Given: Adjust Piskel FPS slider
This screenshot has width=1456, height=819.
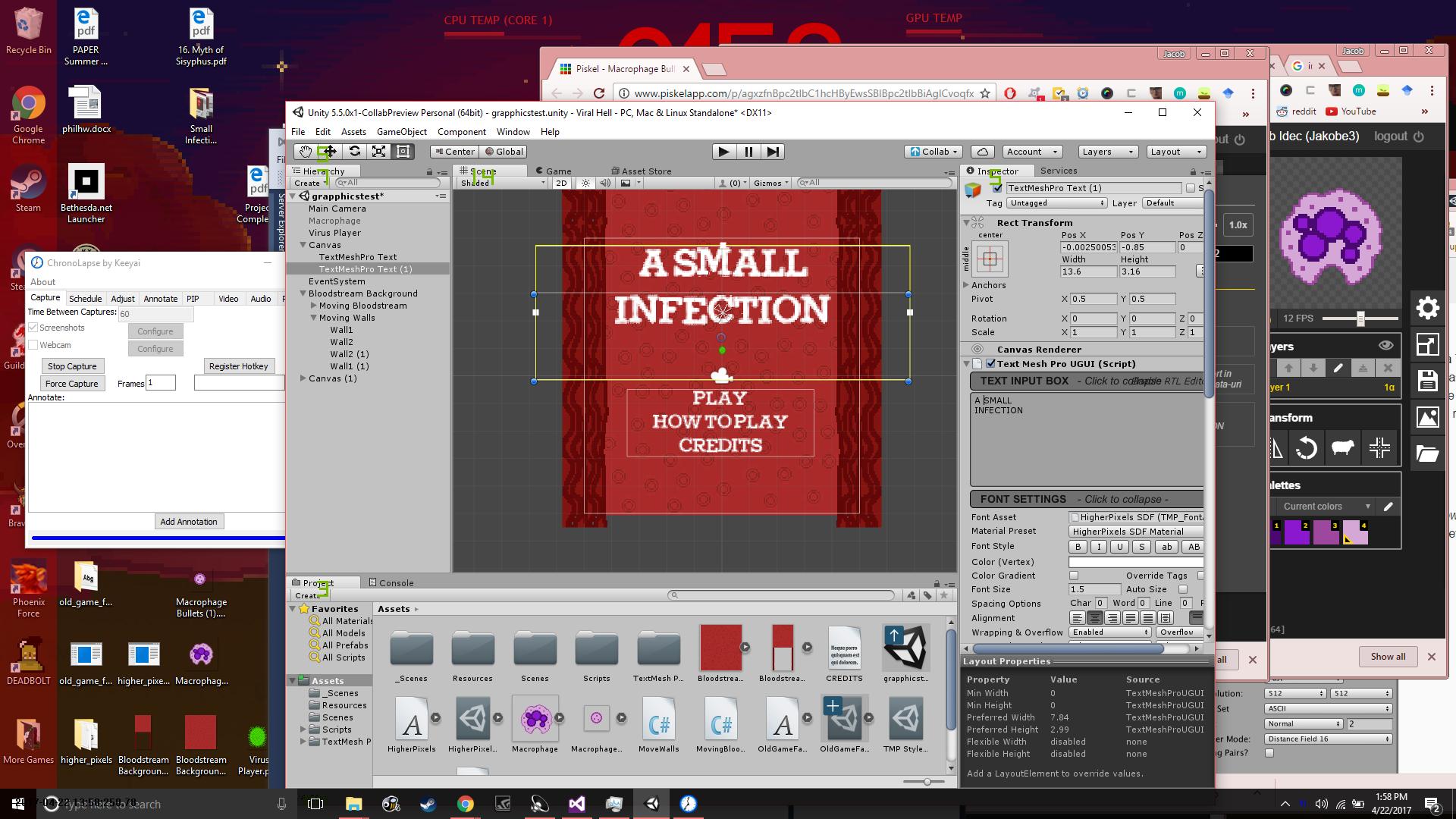Looking at the screenshot, I should [1360, 318].
